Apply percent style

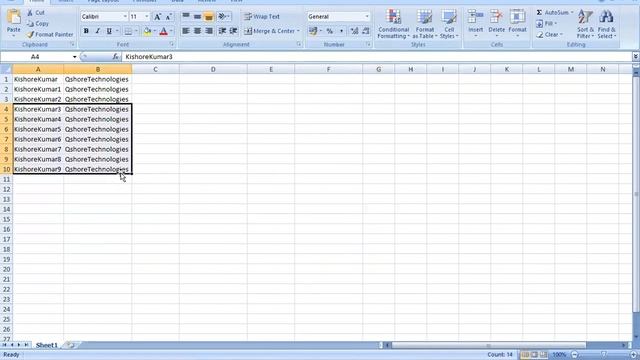pos(330,31)
